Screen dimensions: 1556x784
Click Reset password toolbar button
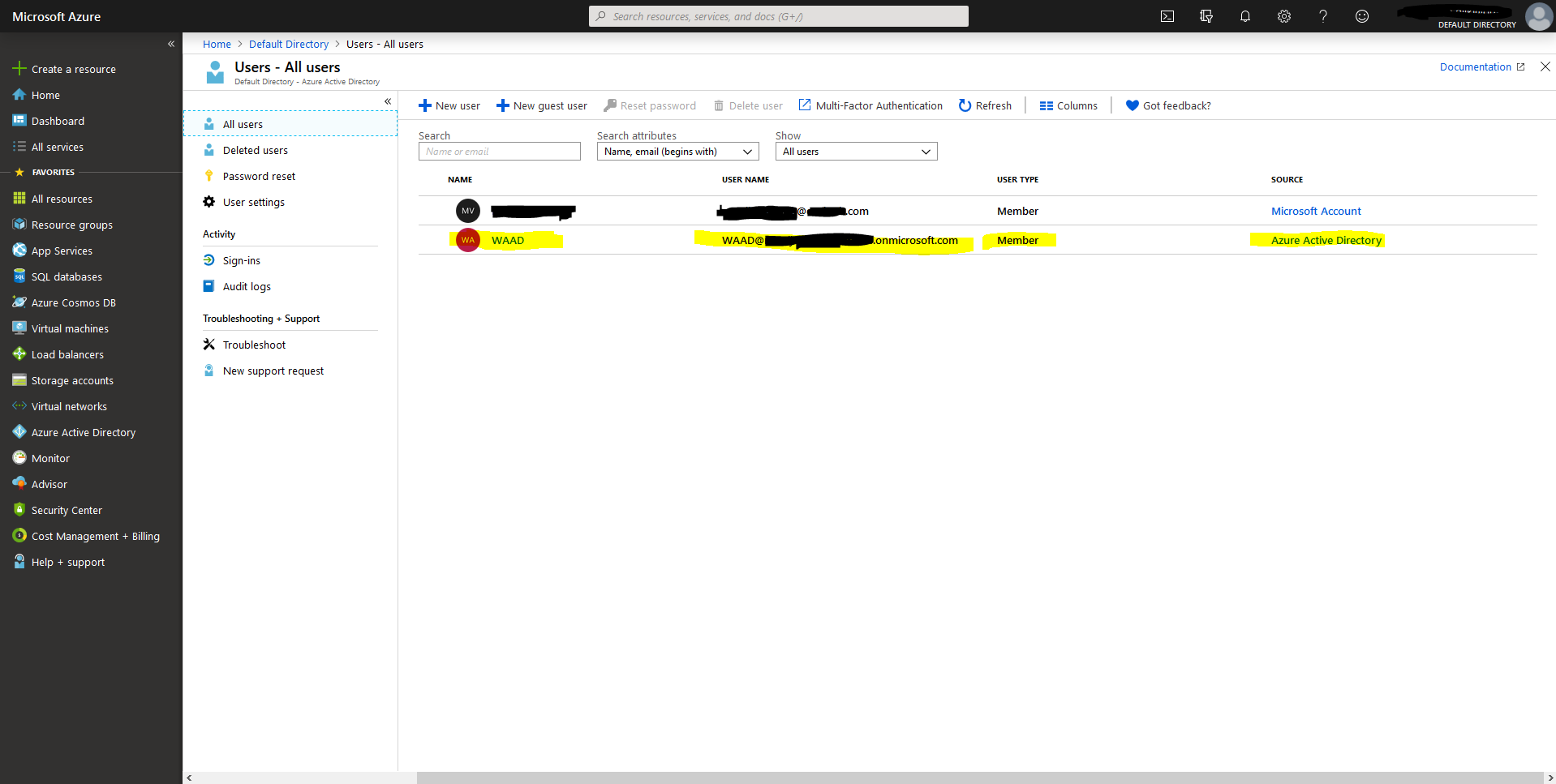[650, 105]
